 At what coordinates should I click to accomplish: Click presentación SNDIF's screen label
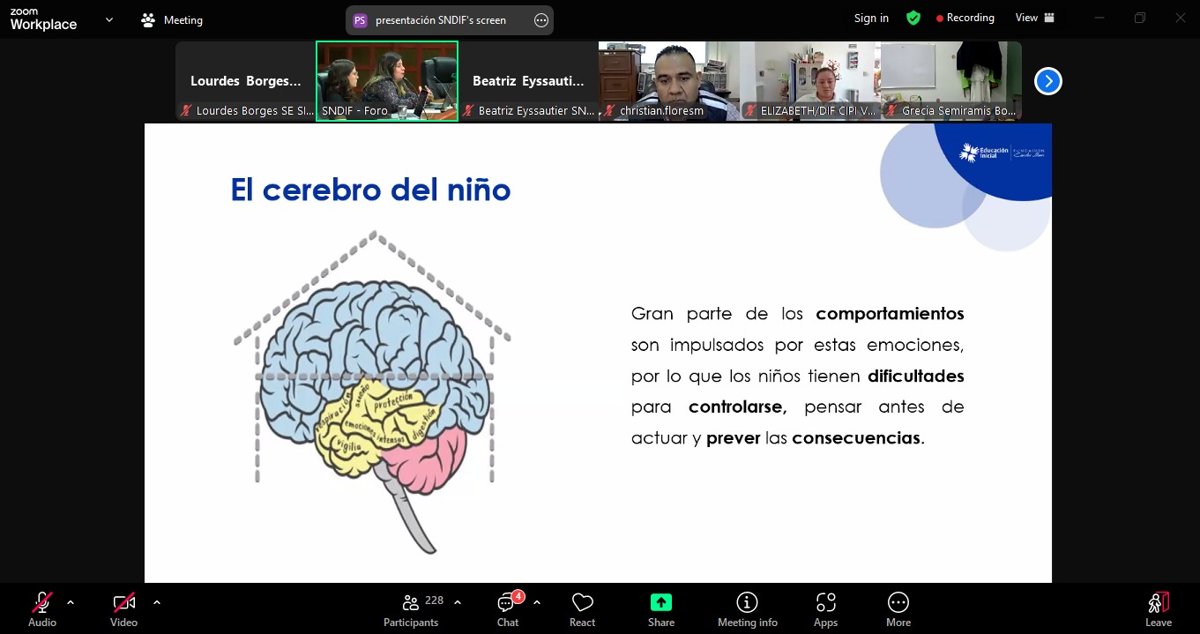441,20
